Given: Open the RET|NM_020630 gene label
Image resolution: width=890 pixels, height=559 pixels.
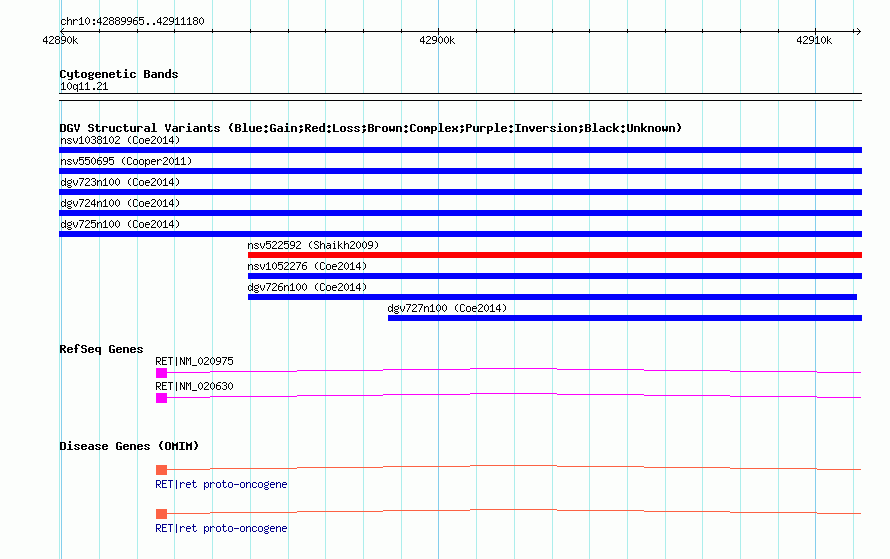Looking at the screenshot, I should pos(194,386).
